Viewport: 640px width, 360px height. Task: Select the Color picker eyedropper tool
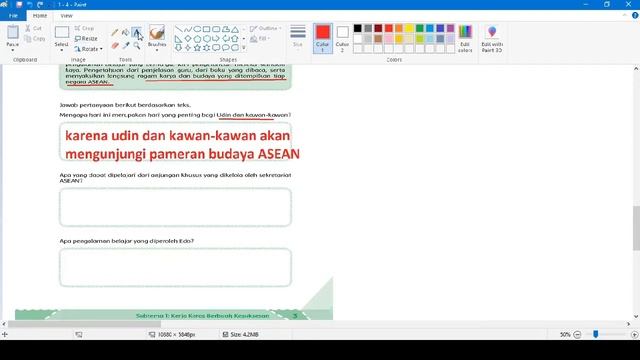click(126, 45)
